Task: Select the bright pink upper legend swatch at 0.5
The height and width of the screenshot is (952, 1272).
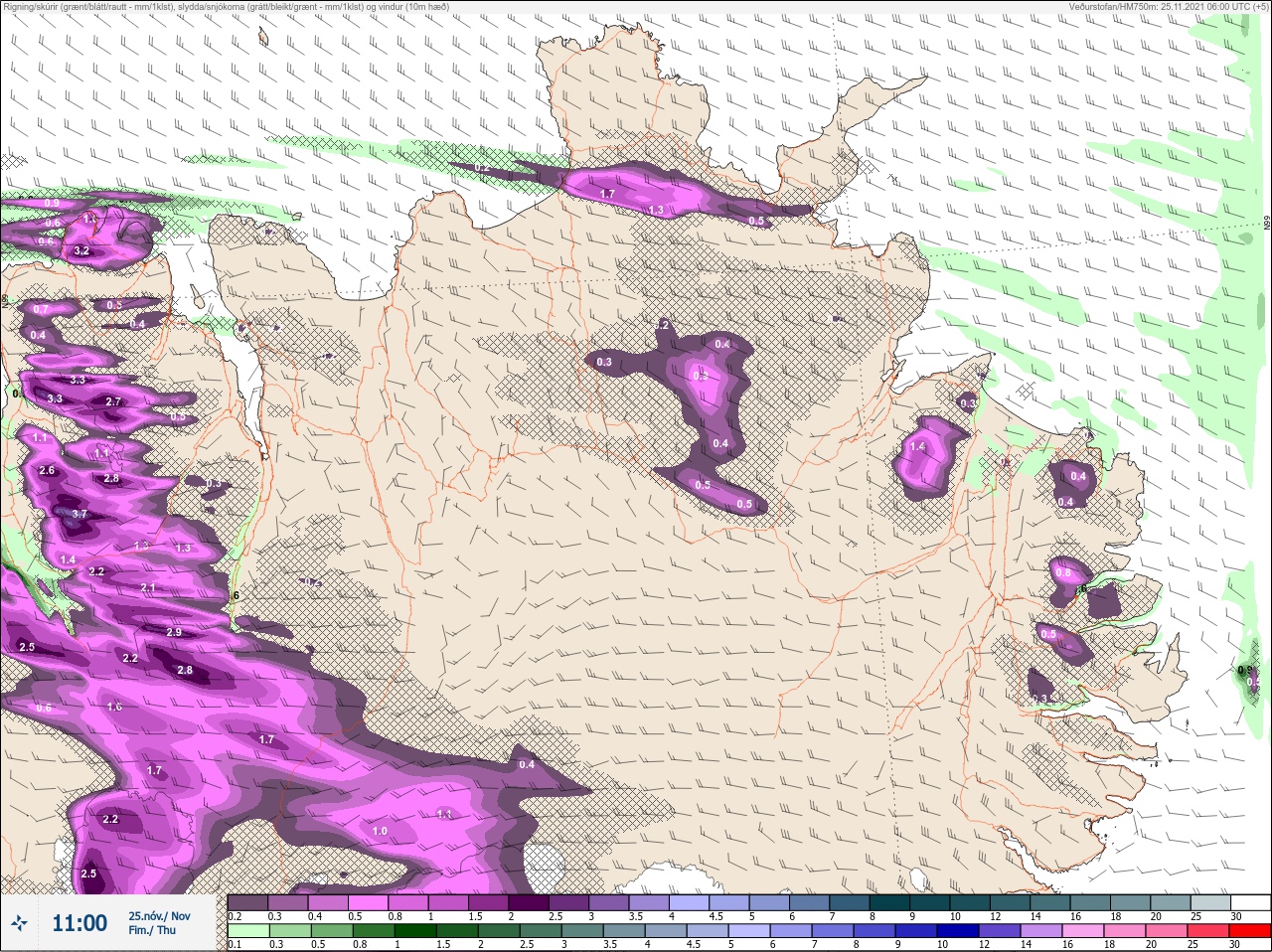Action: click(369, 902)
